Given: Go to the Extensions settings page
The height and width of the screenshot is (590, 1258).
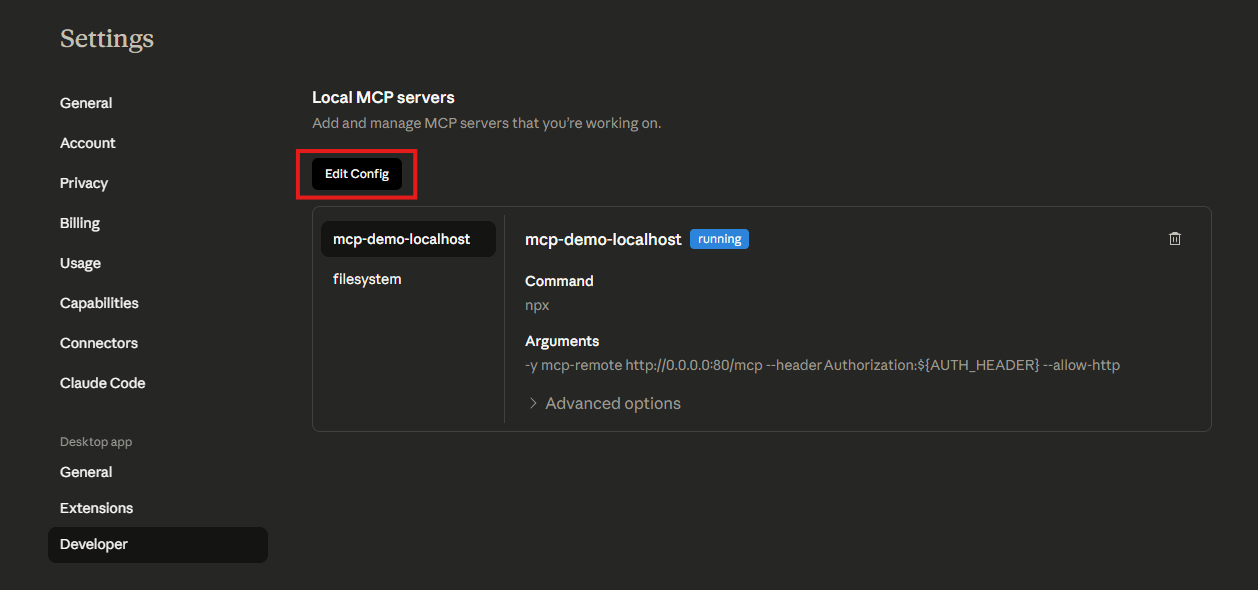Looking at the screenshot, I should (x=96, y=508).
